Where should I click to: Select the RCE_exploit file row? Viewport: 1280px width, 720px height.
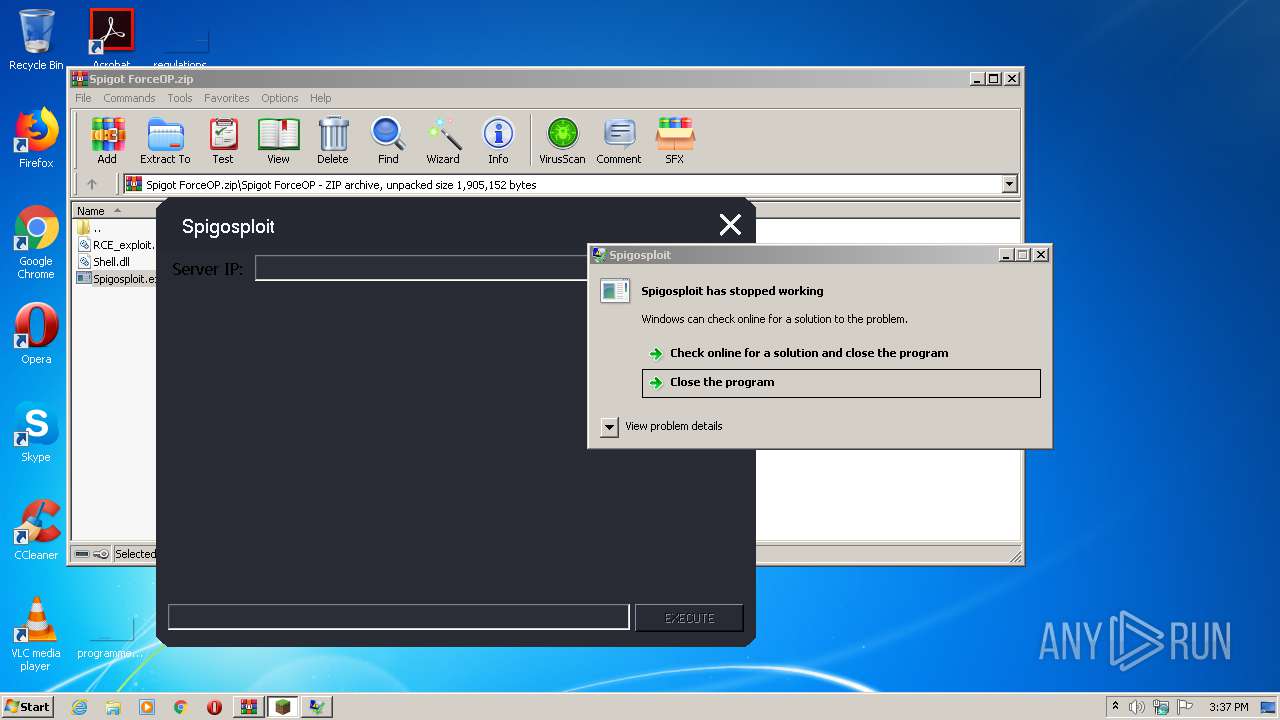click(x=115, y=245)
